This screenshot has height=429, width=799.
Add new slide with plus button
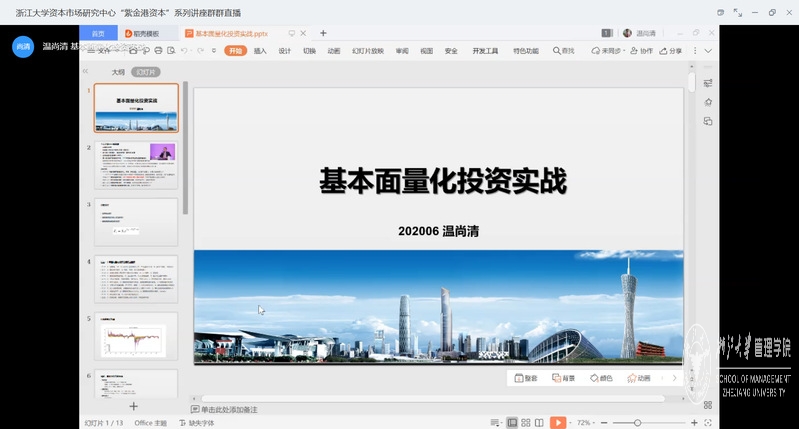pos(134,406)
